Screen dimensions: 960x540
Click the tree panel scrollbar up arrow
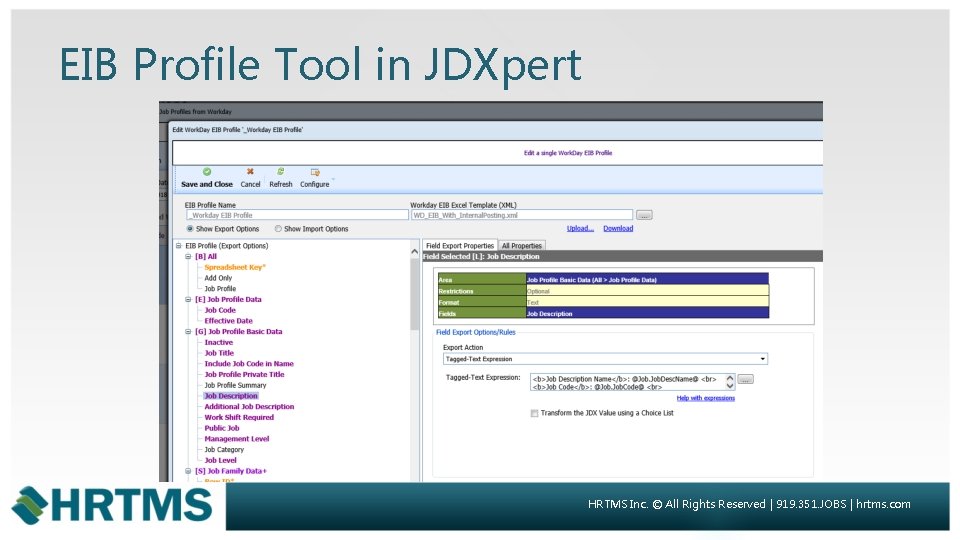pyautogui.click(x=414, y=252)
